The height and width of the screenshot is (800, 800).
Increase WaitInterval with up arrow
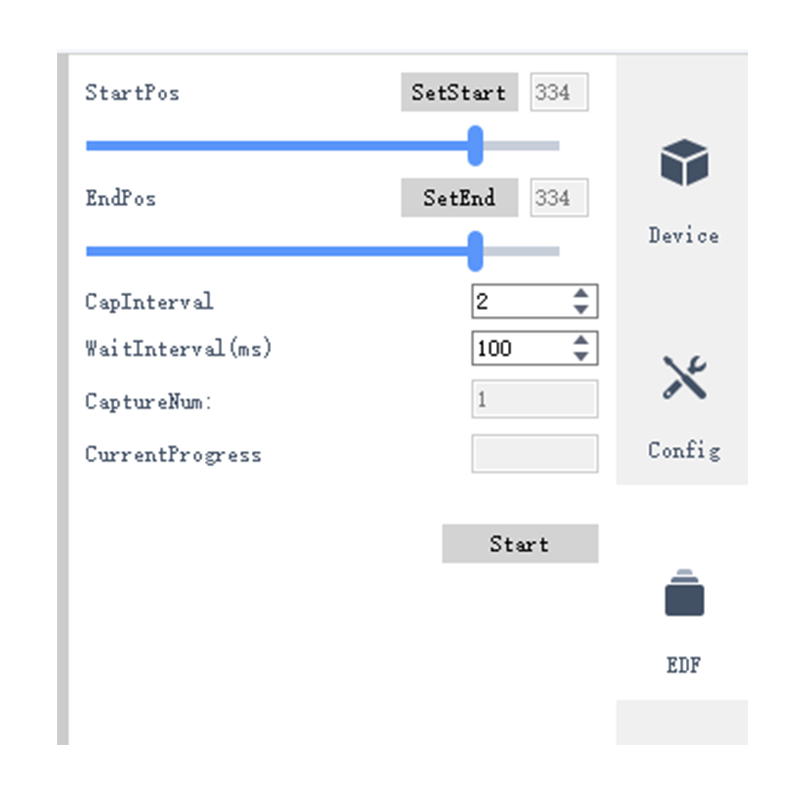click(581, 341)
